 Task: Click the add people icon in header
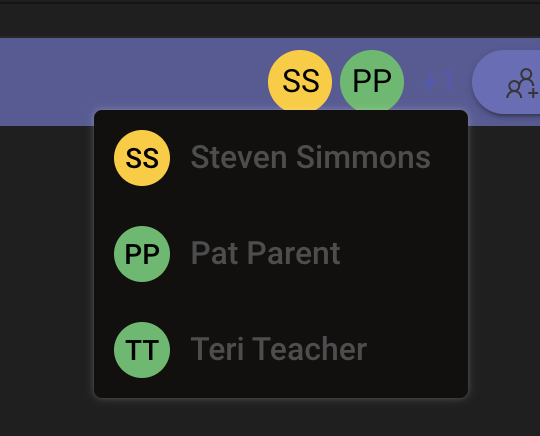pyautogui.click(x=522, y=83)
